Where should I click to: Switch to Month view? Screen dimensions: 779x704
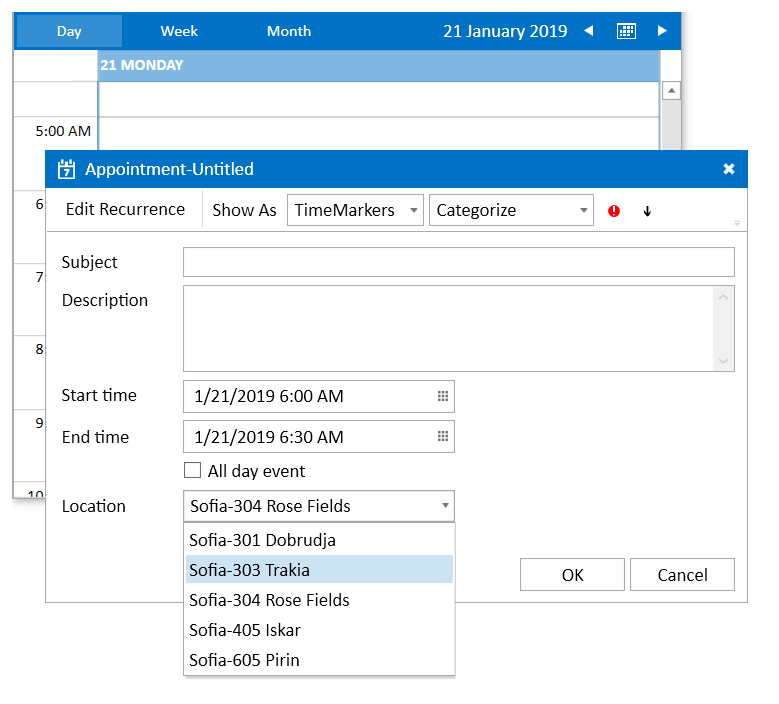[289, 31]
